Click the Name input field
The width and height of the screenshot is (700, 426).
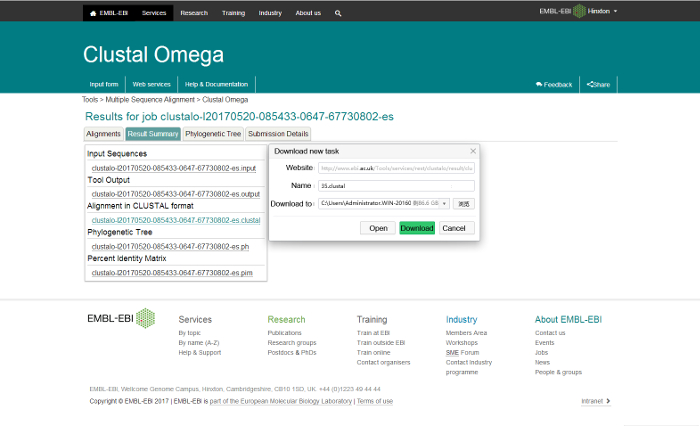click(x=395, y=185)
